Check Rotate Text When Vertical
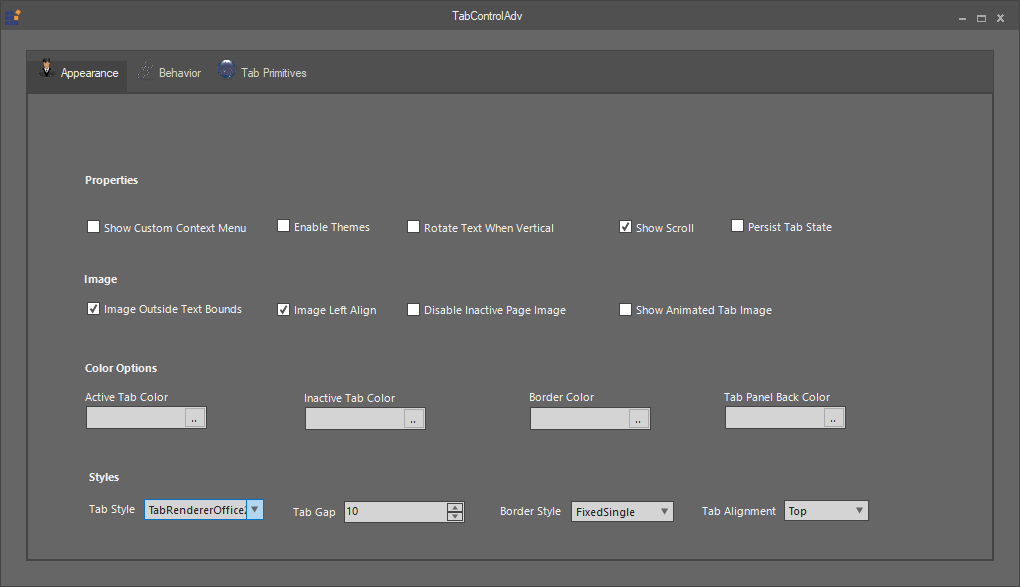 coord(413,226)
